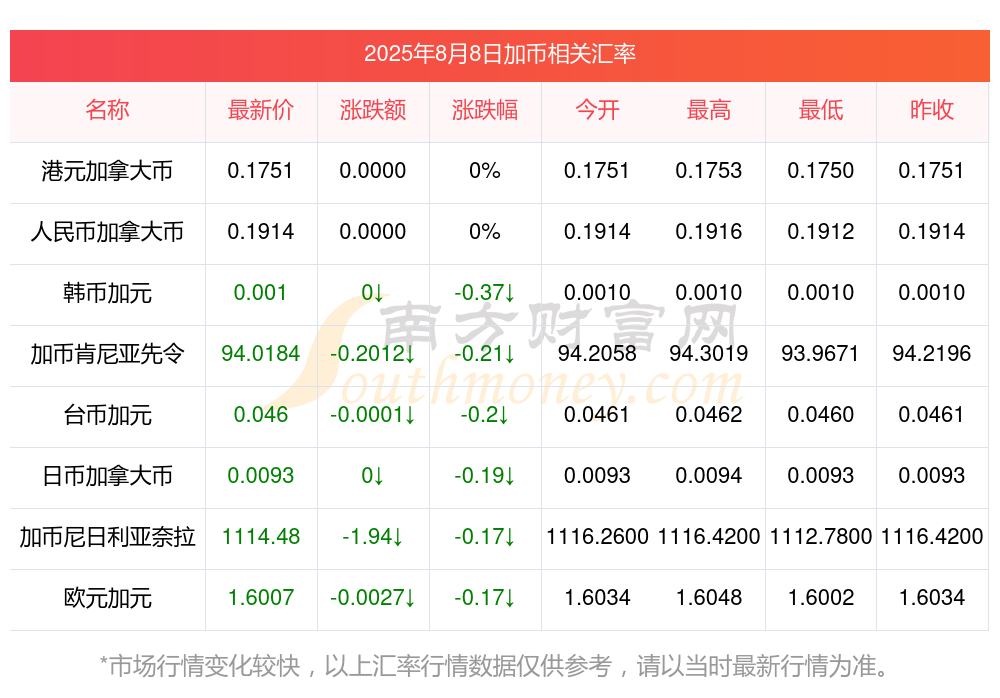The height and width of the screenshot is (698, 1000).
Task: Click the 最高 column header
Action: point(709,110)
